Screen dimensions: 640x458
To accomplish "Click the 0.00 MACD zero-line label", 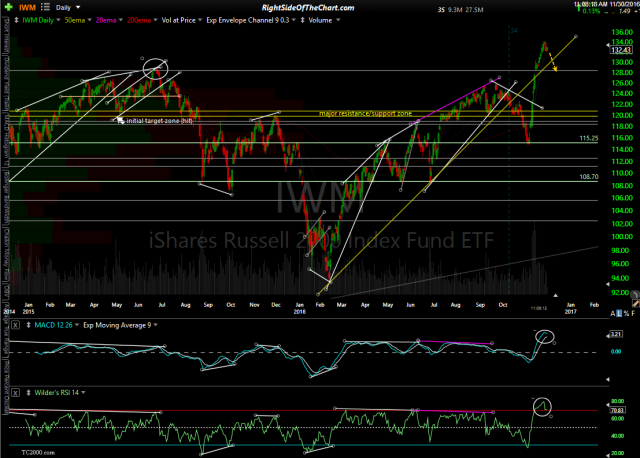I will tap(616, 351).
